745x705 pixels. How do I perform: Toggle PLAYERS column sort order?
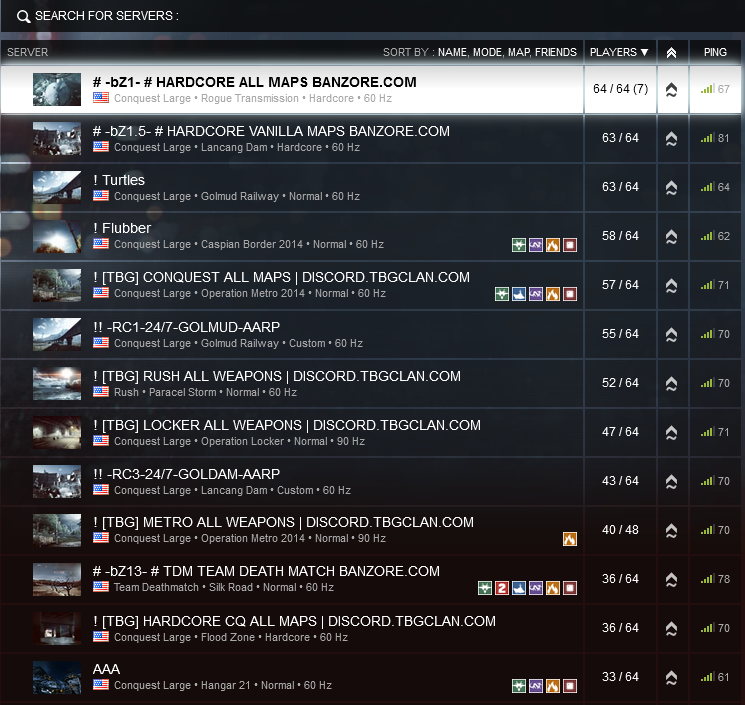click(620, 52)
